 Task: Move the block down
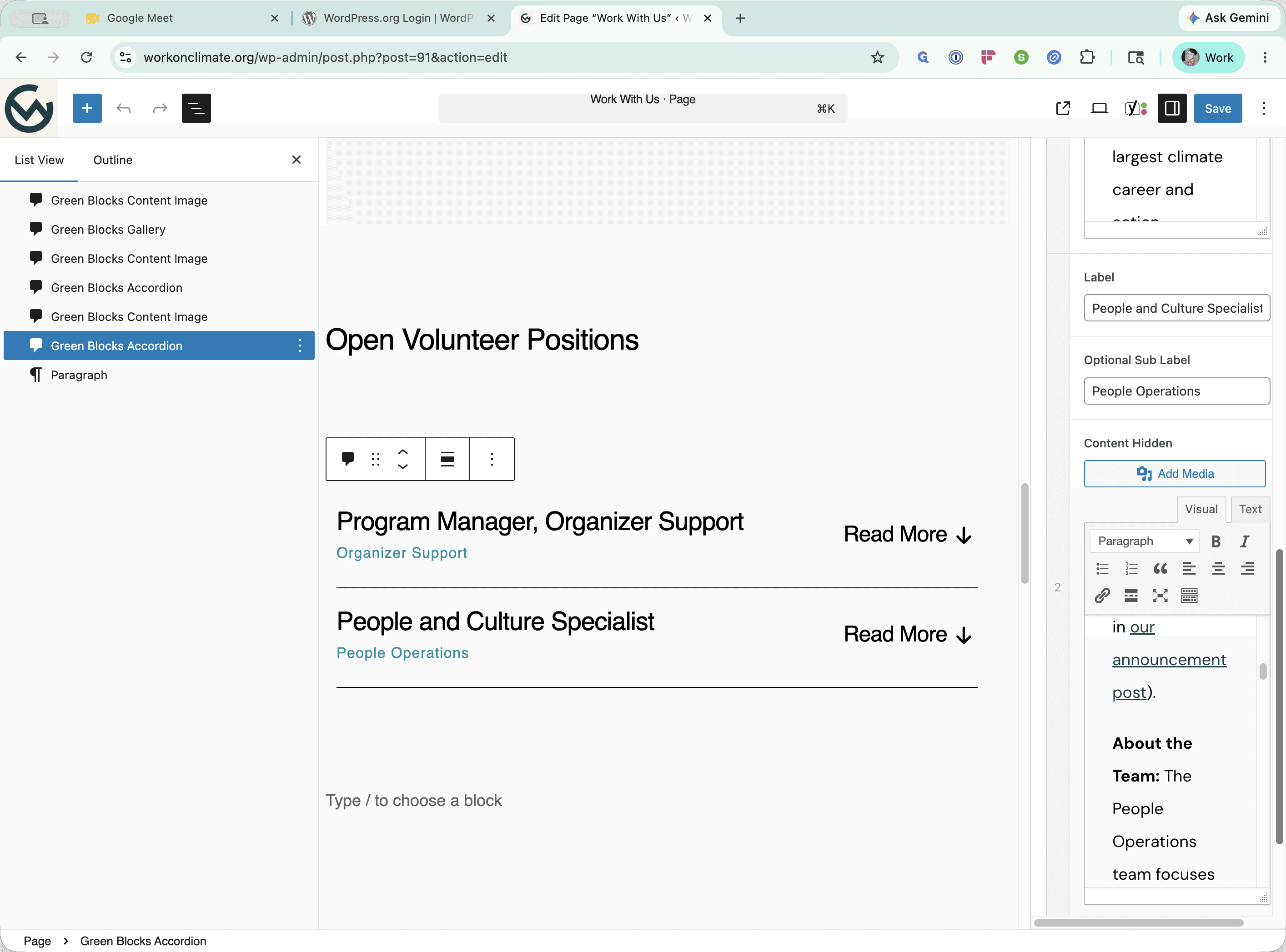pyautogui.click(x=403, y=467)
